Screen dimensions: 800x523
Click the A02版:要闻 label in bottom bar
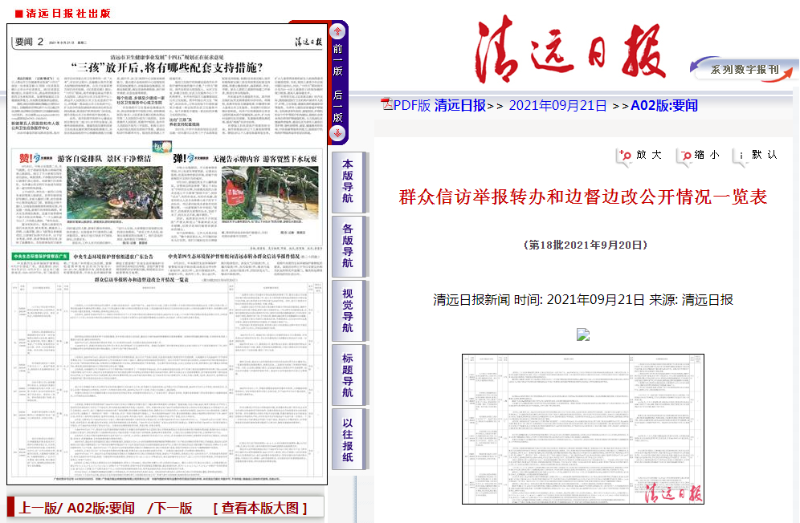(x=101, y=508)
